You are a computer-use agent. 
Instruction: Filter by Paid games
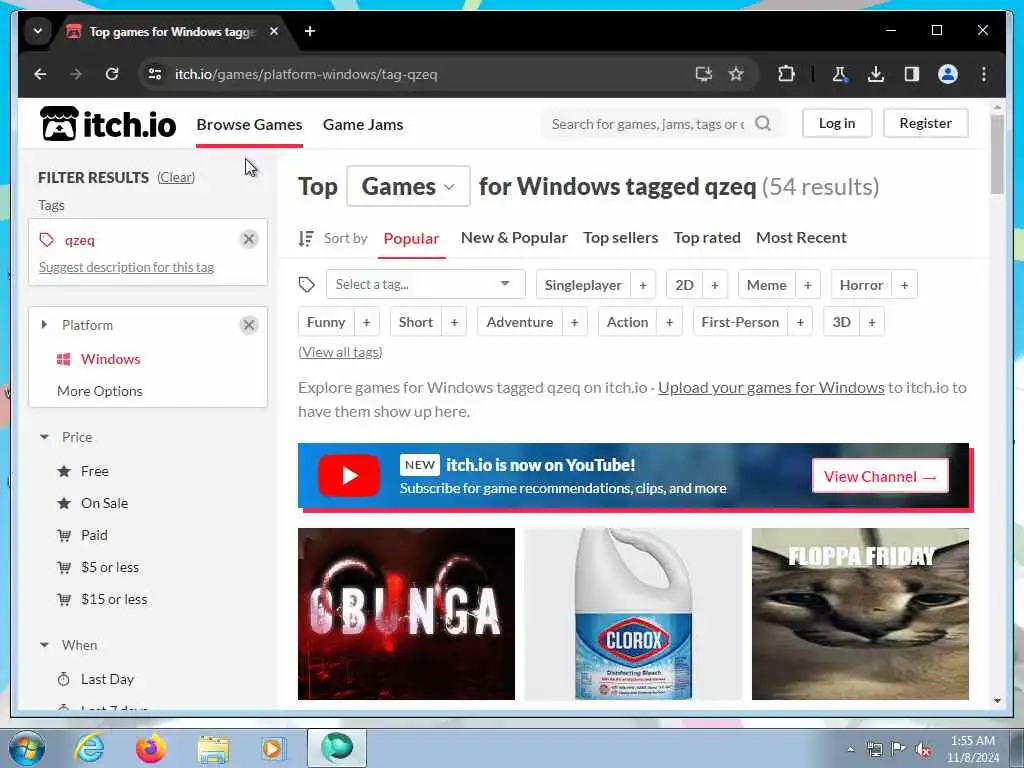(94, 535)
